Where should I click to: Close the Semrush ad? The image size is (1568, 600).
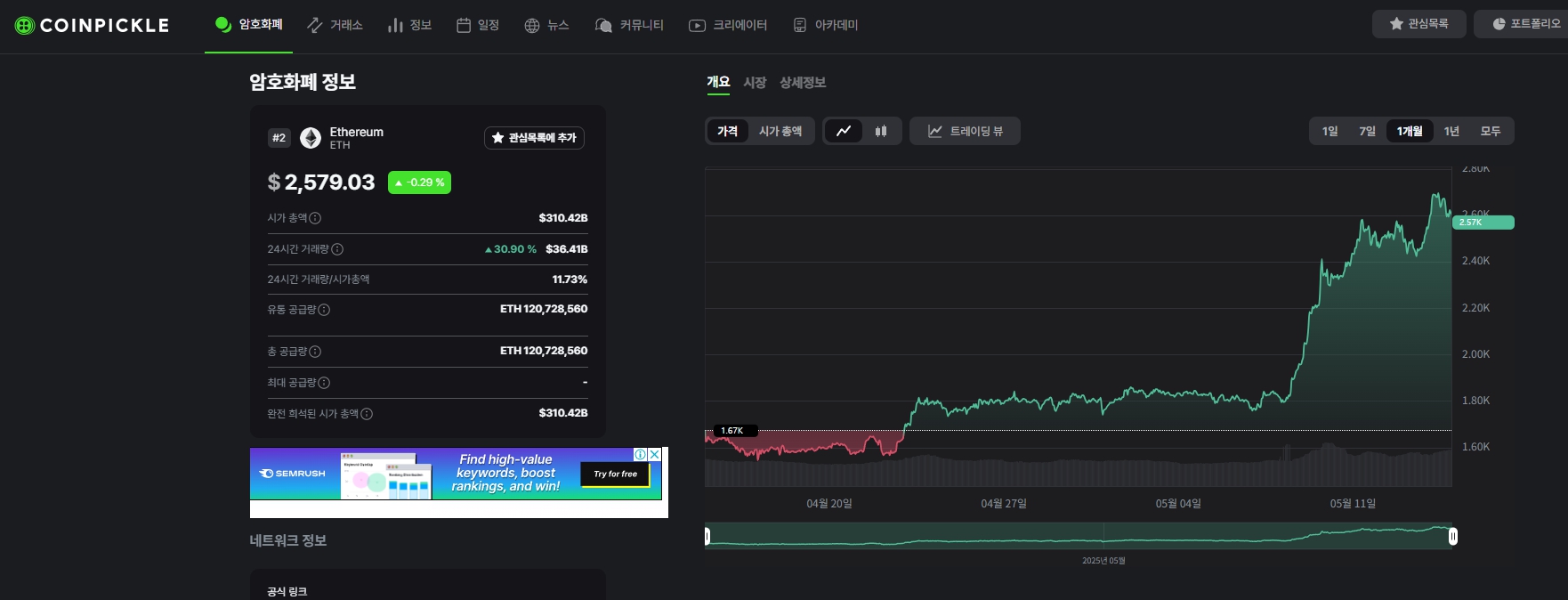pos(654,455)
